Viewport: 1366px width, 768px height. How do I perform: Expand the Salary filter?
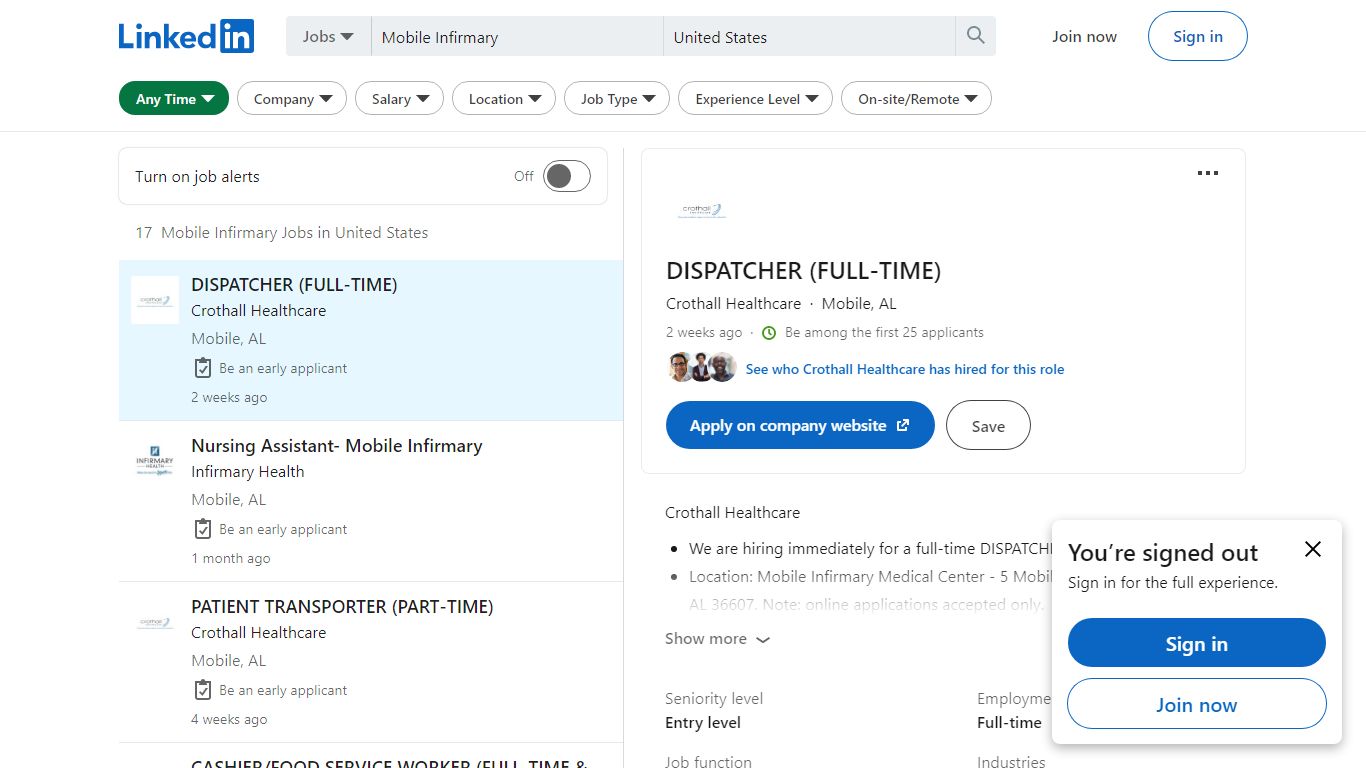pos(400,99)
